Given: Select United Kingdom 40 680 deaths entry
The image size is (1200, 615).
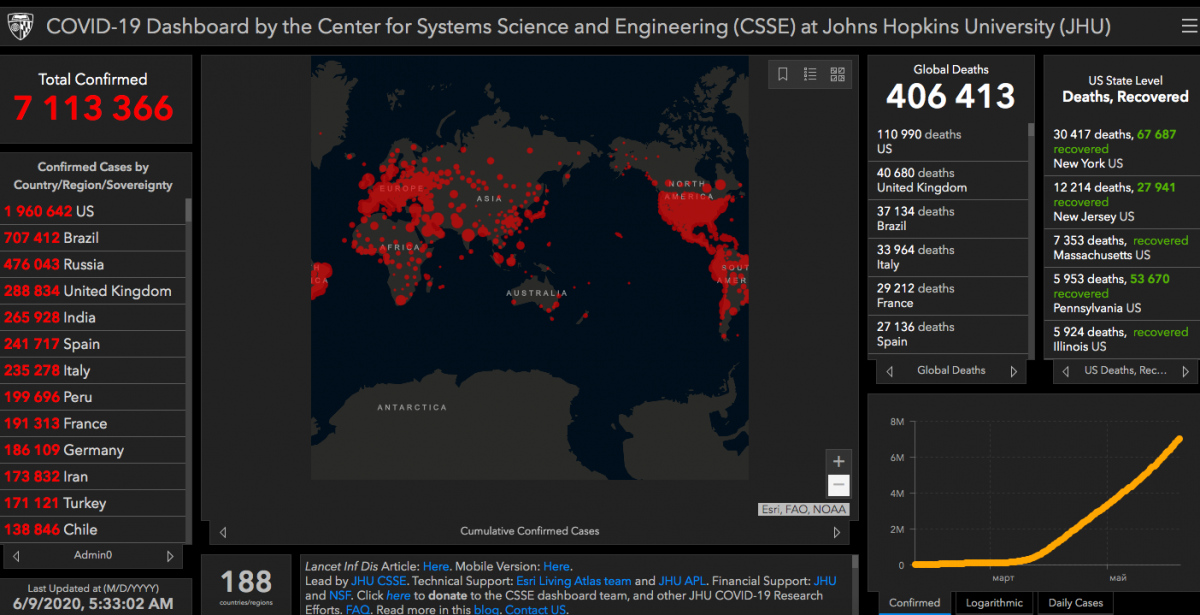Looking at the screenshot, I should pos(950,180).
